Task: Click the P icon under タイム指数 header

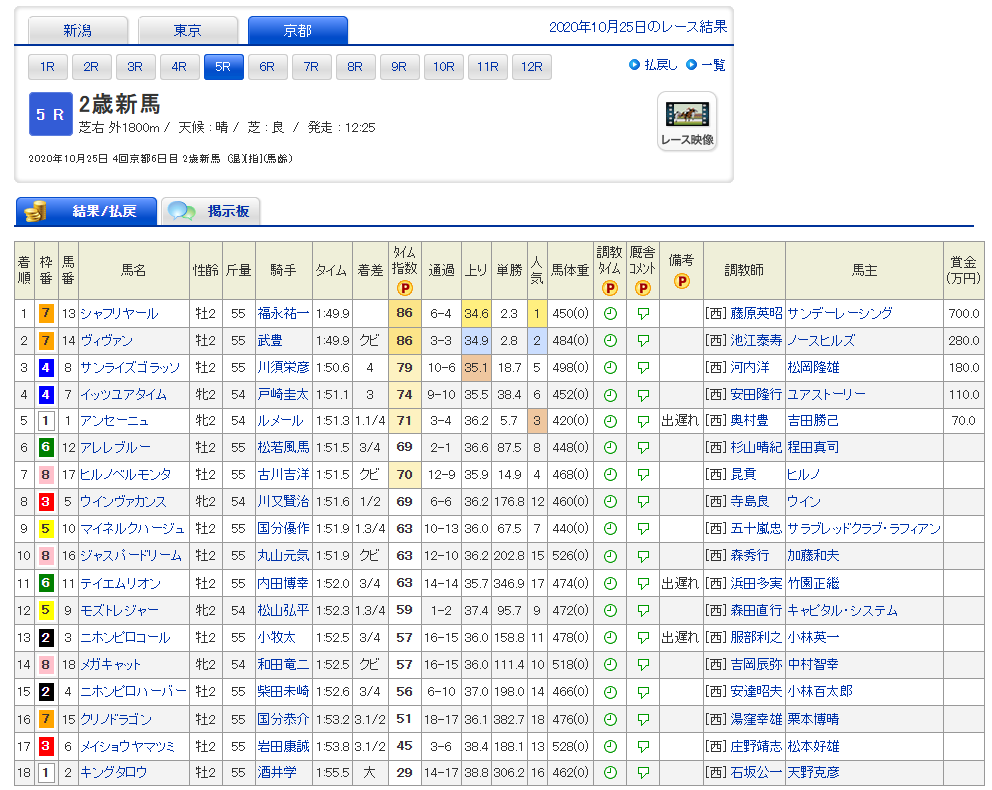Action: (405, 288)
